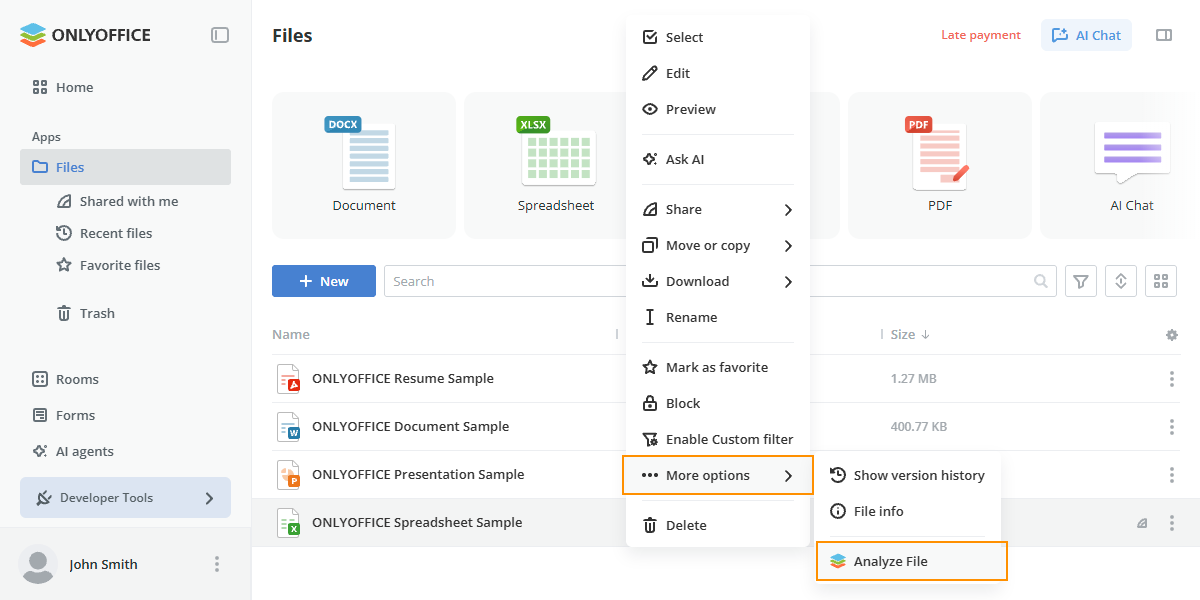Click the Presentation Sample file icon
Viewport: 1200px width, 600px height.
pyautogui.click(x=288, y=475)
